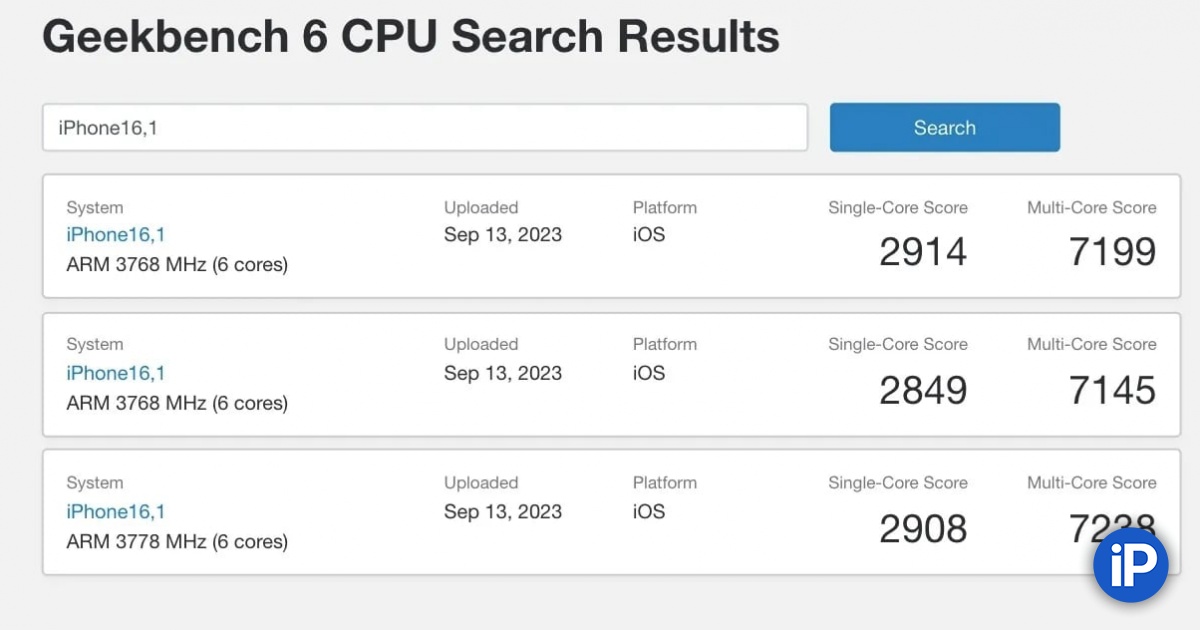Screen dimensions: 1200x630
Task: Click the System column header in first row
Action: pyautogui.click(x=95, y=207)
